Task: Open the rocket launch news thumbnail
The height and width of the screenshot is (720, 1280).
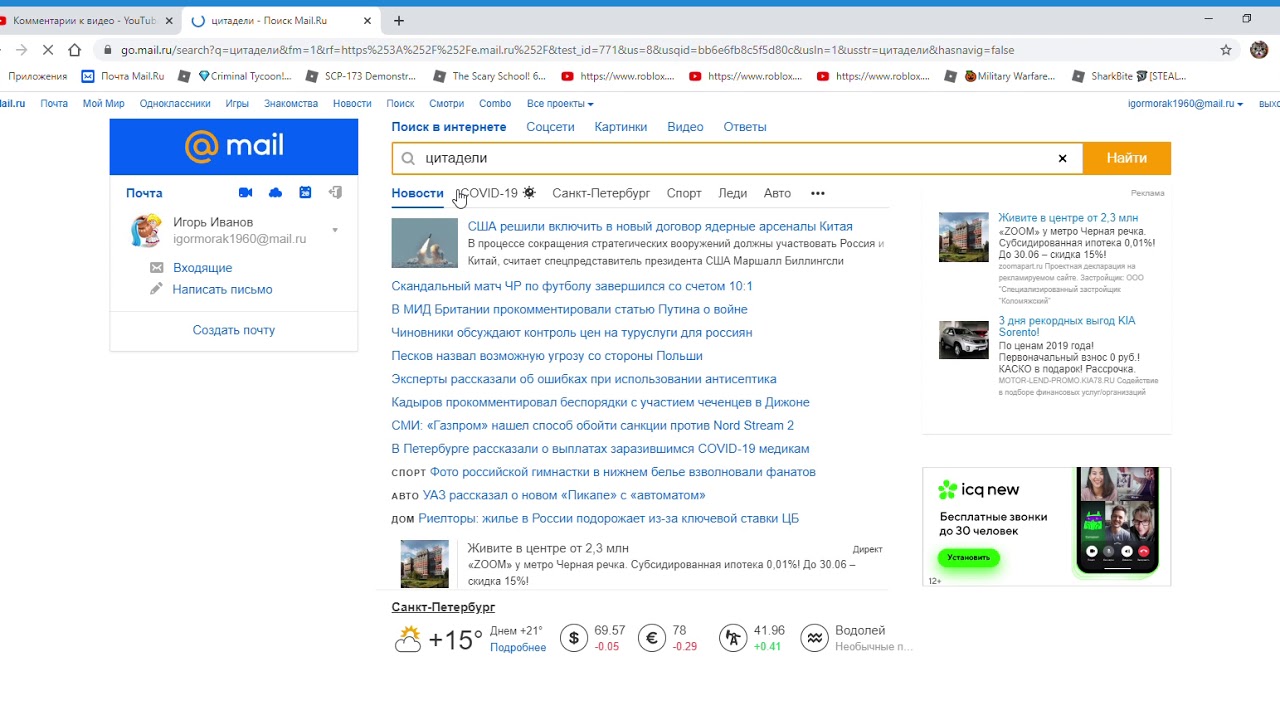Action: click(x=424, y=243)
